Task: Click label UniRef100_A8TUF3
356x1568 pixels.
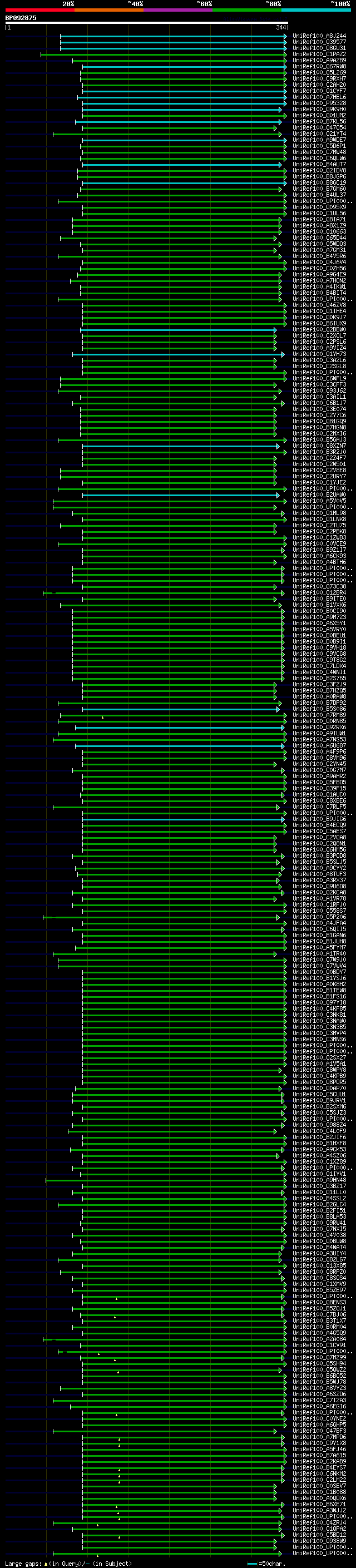Action: click(319, 874)
